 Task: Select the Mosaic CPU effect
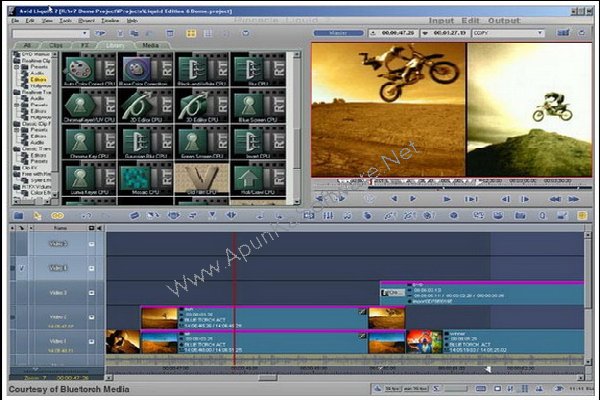click(145, 178)
